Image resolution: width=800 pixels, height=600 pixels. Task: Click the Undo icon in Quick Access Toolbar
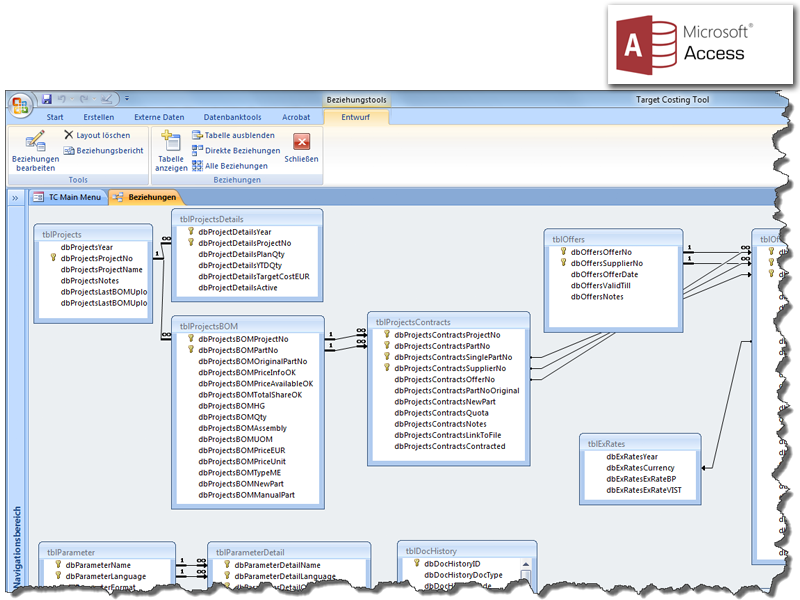[63, 98]
